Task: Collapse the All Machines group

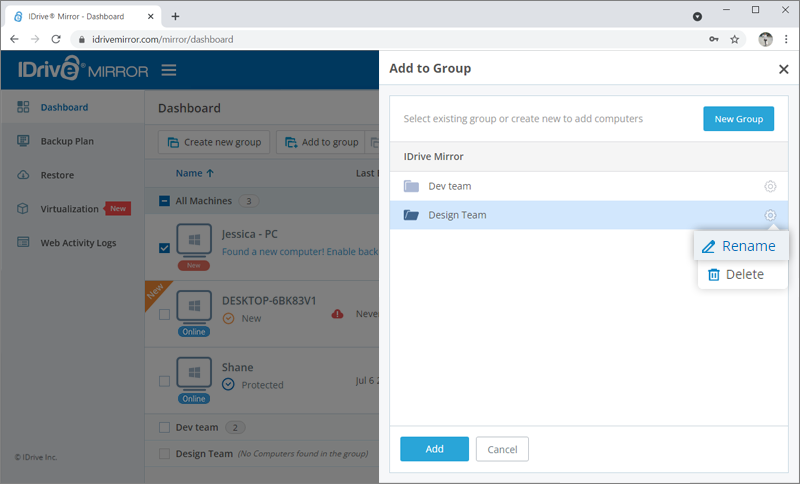Action: pyautogui.click(x=165, y=201)
